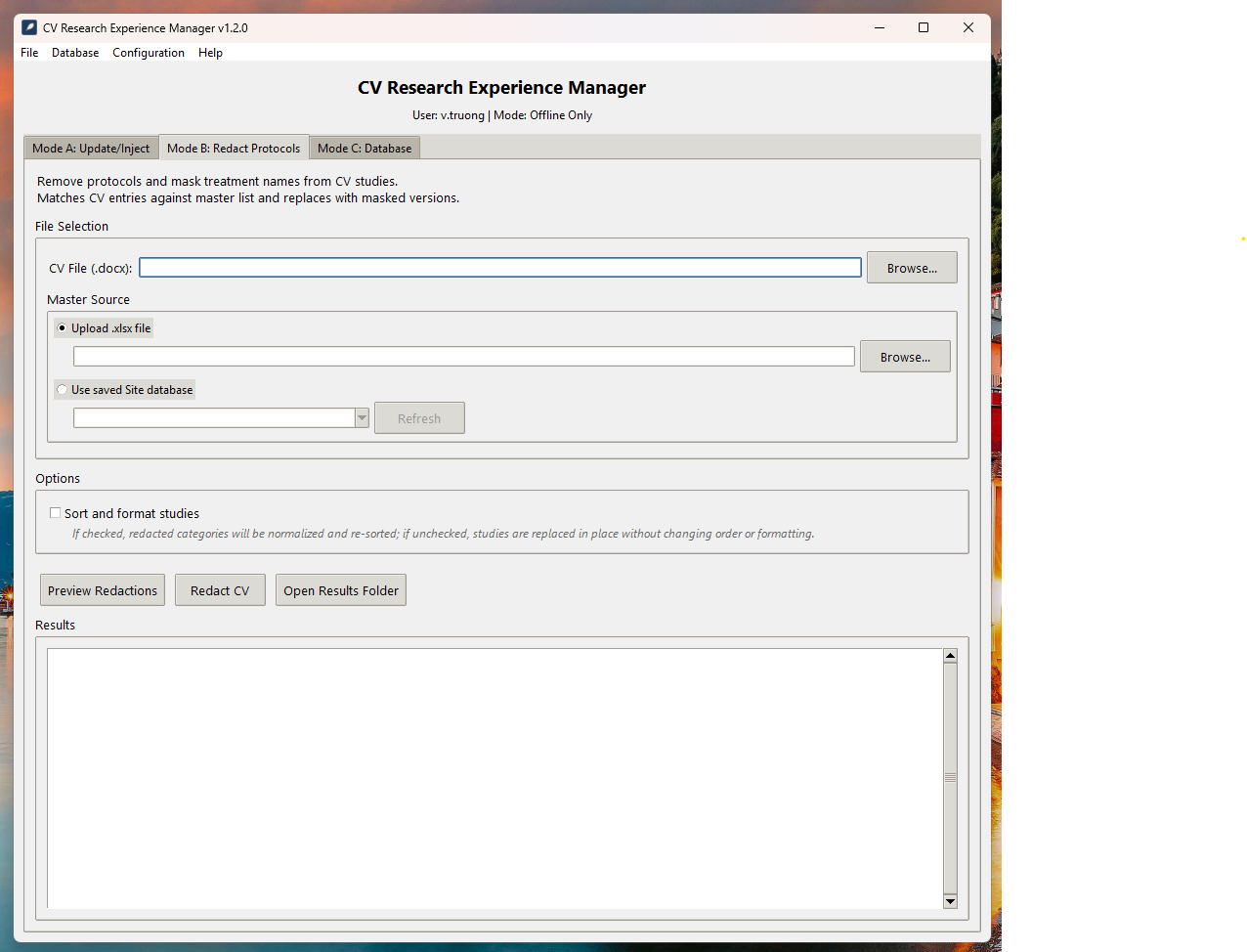Click the 'User: v.truong | Mode: Offline Only' status text
The height and width of the screenshot is (952, 1247).
(502, 115)
